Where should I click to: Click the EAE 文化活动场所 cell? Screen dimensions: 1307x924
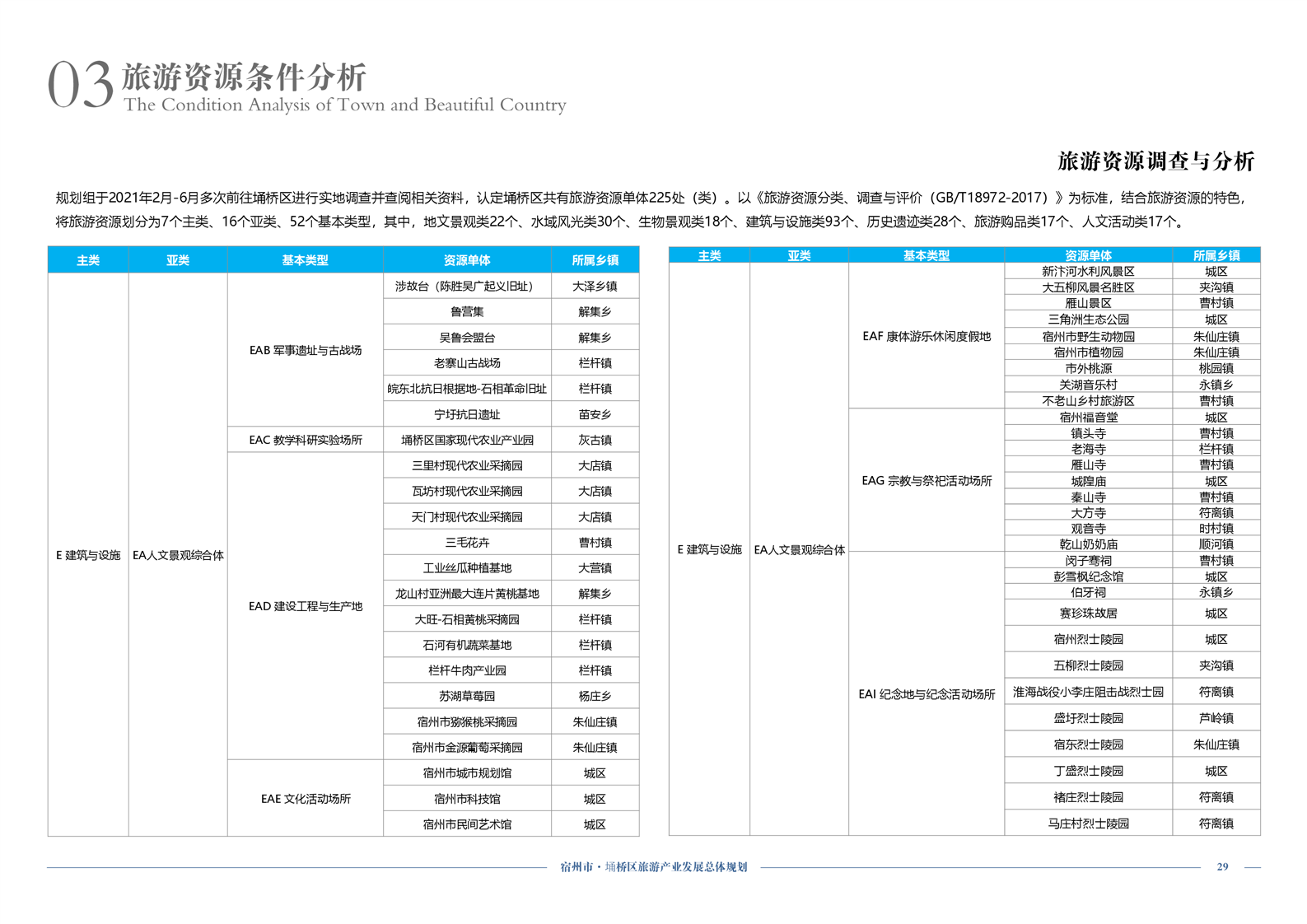click(305, 799)
